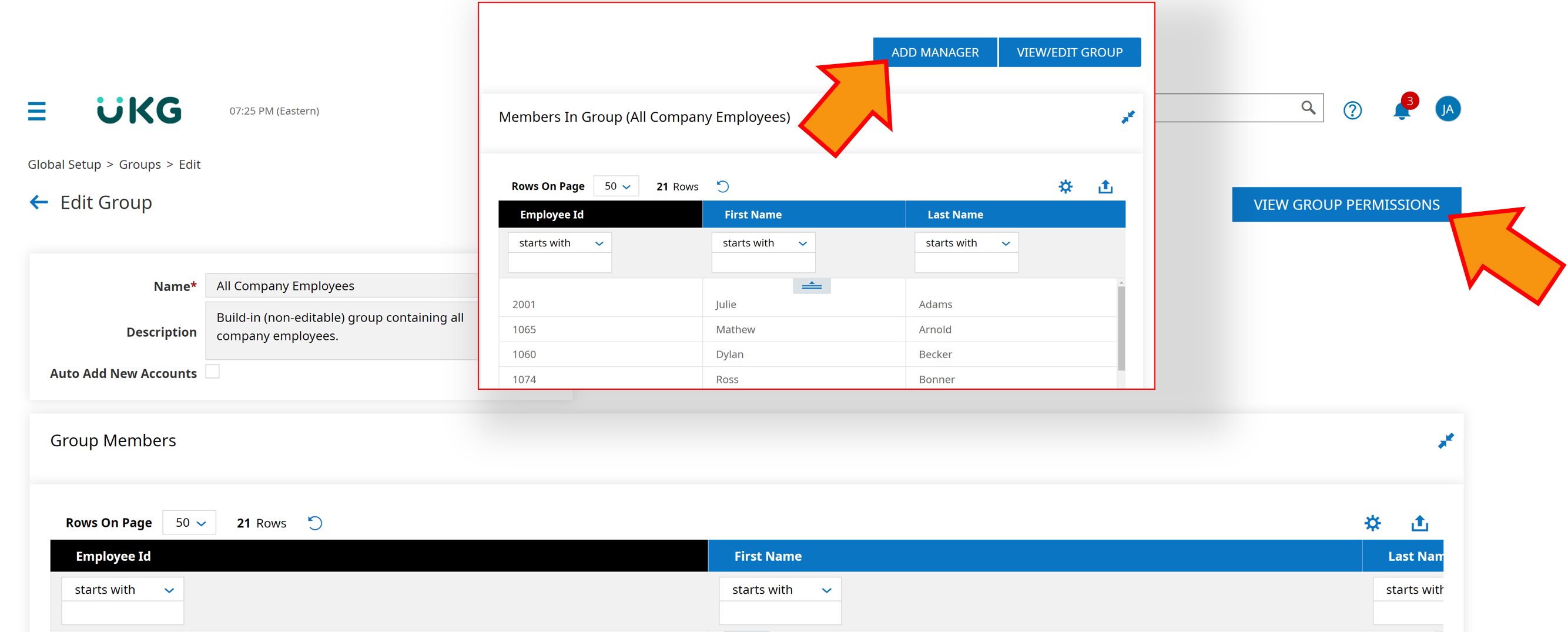Click VIEW GROUP PERMISSIONS button
The width and height of the screenshot is (1568, 632).
click(x=1346, y=205)
